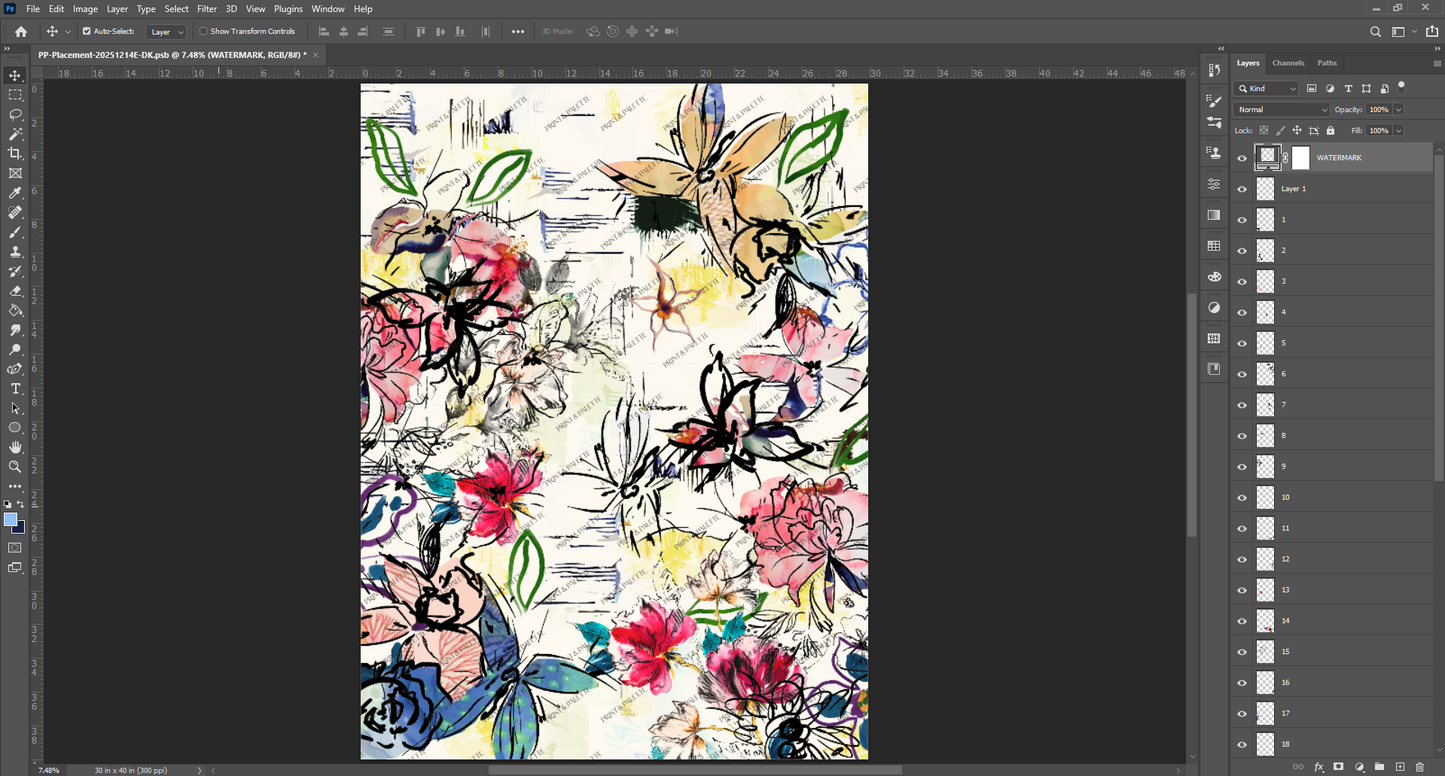Screen dimensions: 1445x776
Task: Enable Show Transform Controls checkbox
Action: point(203,31)
